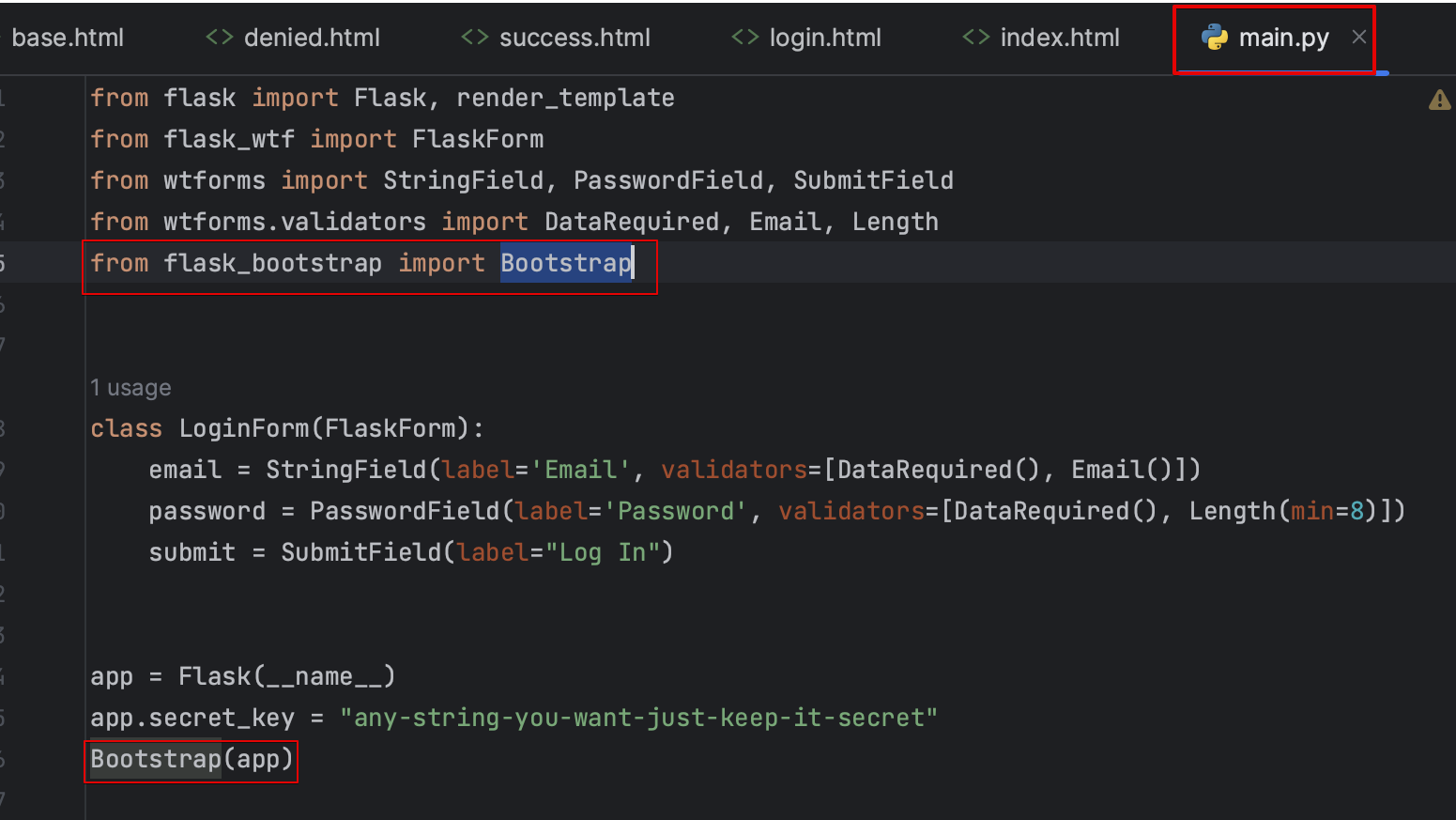Click 'flask_bootstrap' module name

(272, 263)
